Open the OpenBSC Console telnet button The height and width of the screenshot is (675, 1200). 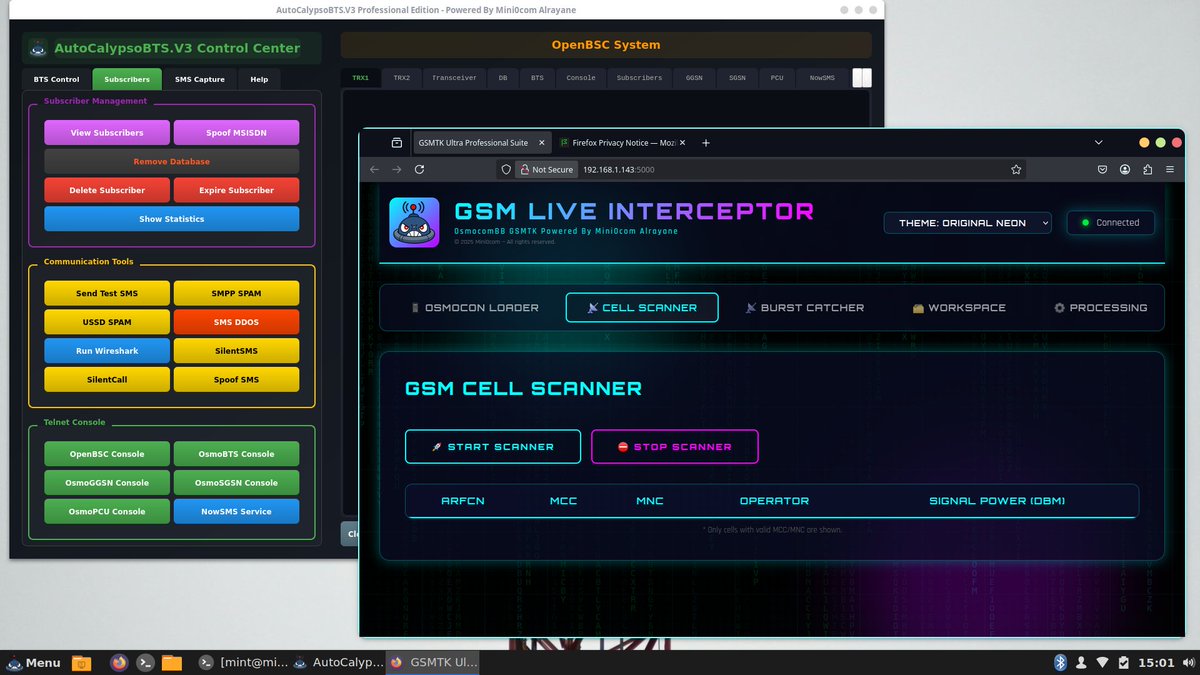(x=107, y=454)
